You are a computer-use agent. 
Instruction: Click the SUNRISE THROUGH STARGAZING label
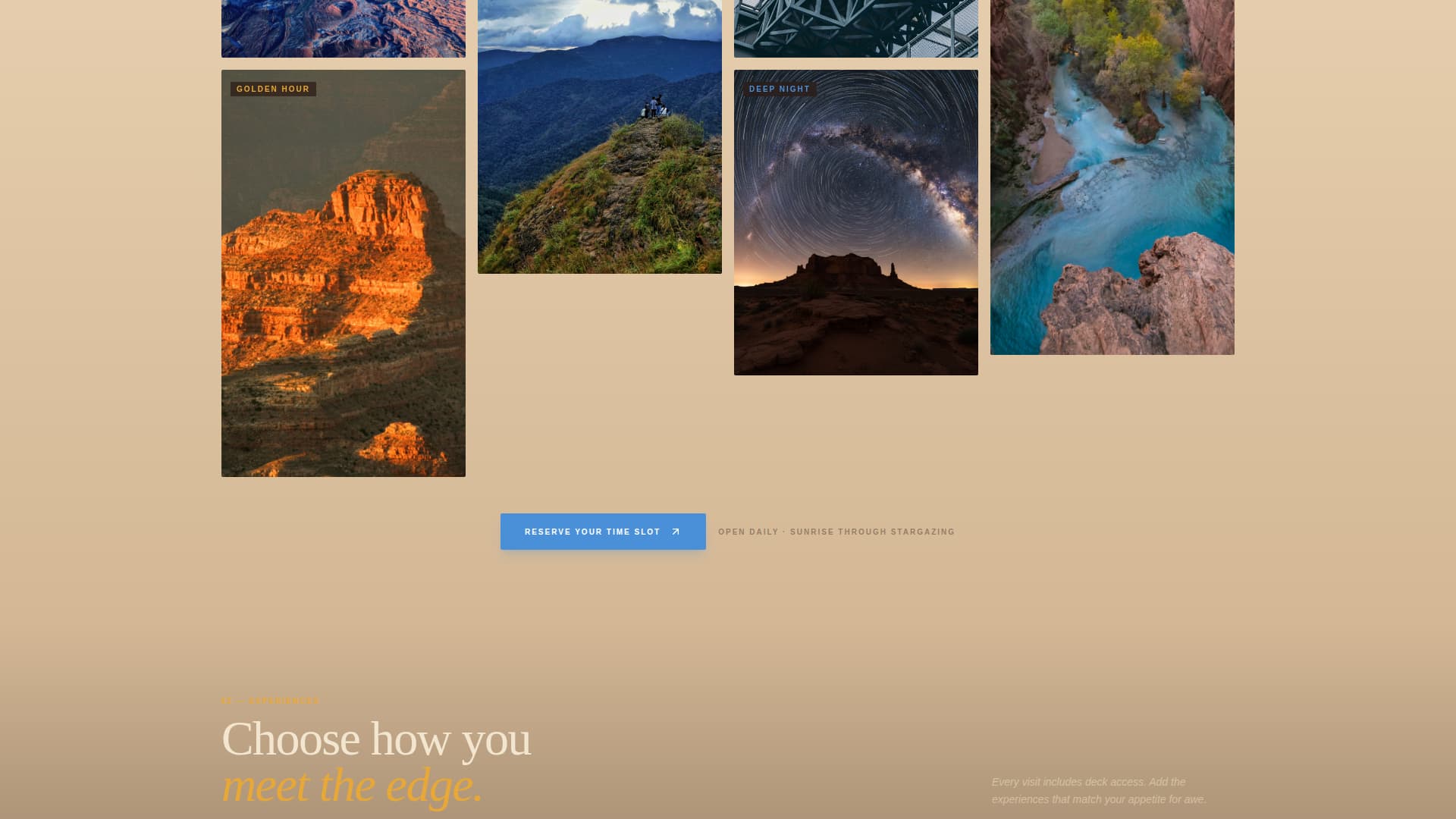pos(872,532)
